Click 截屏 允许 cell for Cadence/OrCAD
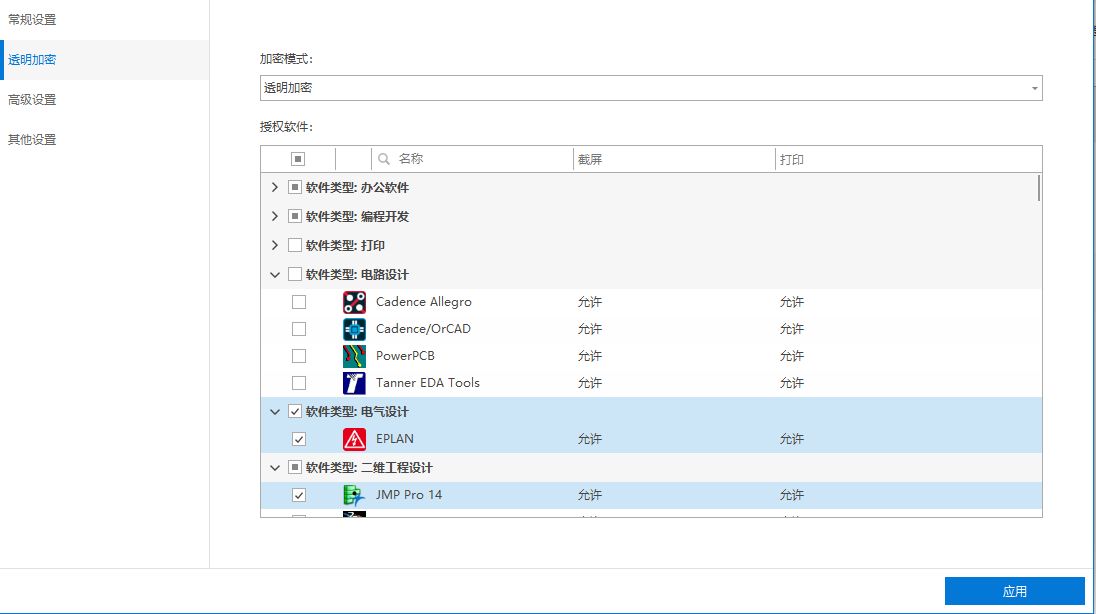The height and width of the screenshot is (614, 1096). coord(590,329)
